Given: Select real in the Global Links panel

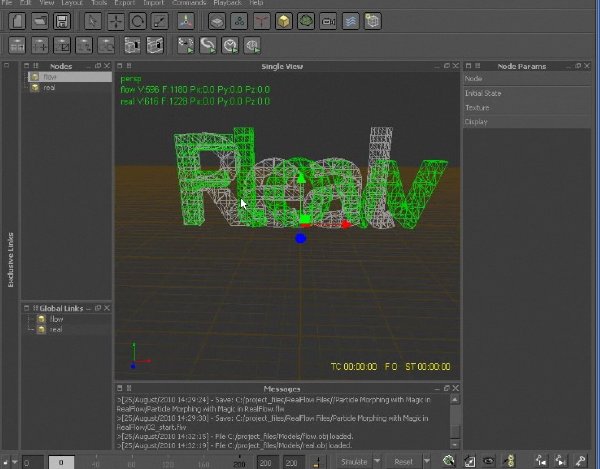Looking at the screenshot, I should tap(55, 329).
